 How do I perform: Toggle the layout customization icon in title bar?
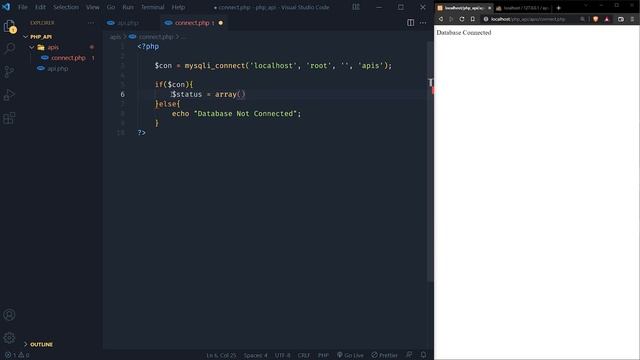[x=356, y=7]
